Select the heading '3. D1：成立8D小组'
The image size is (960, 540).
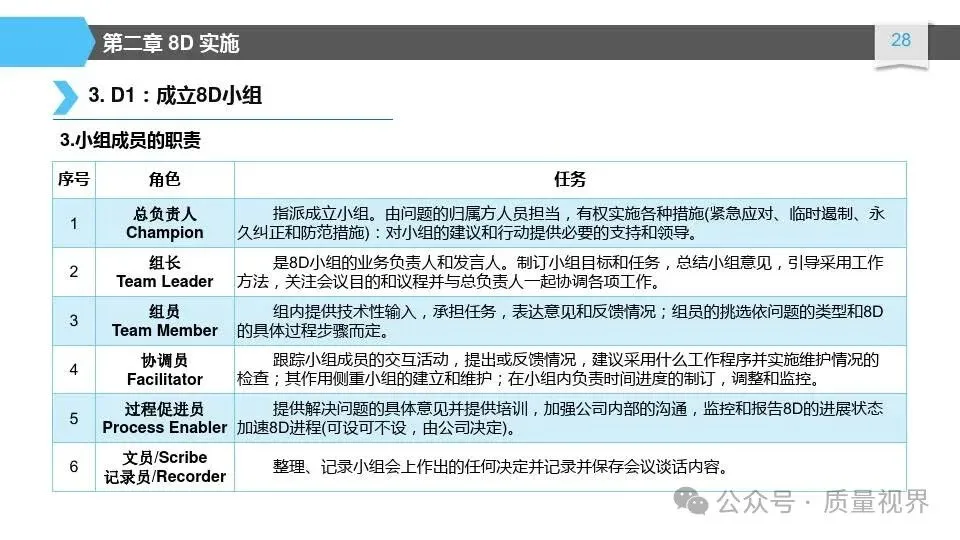[x=175, y=96]
